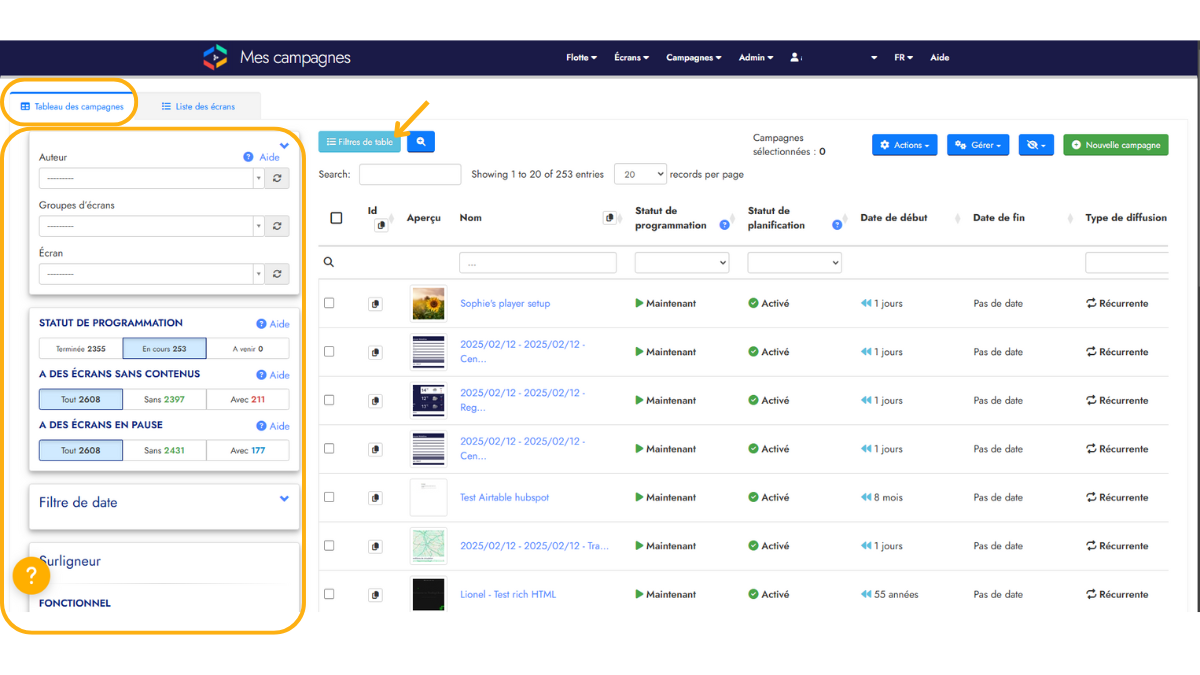Open the Lionel - Test rich HTML campaign
The height and width of the screenshot is (675, 1200).
click(x=508, y=594)
